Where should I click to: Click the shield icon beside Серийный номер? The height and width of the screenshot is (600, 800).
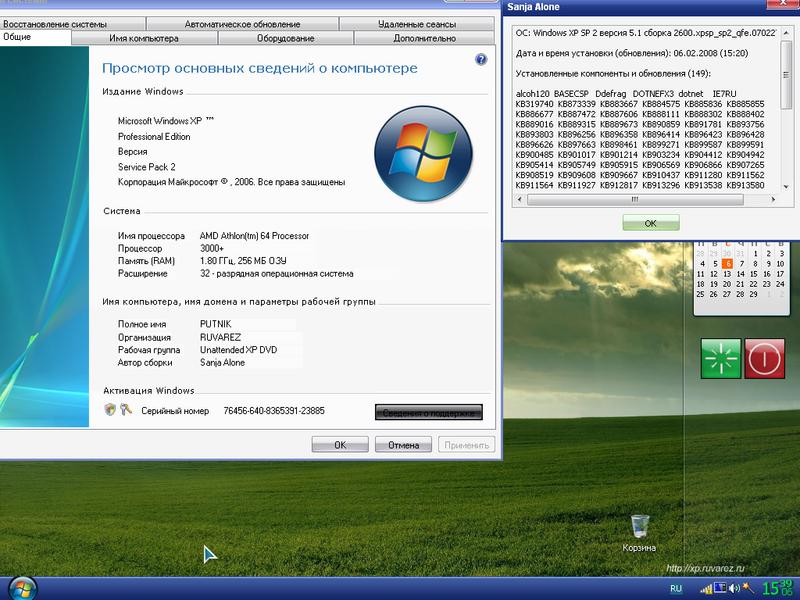pyautogui.click(x=110, y=409)
